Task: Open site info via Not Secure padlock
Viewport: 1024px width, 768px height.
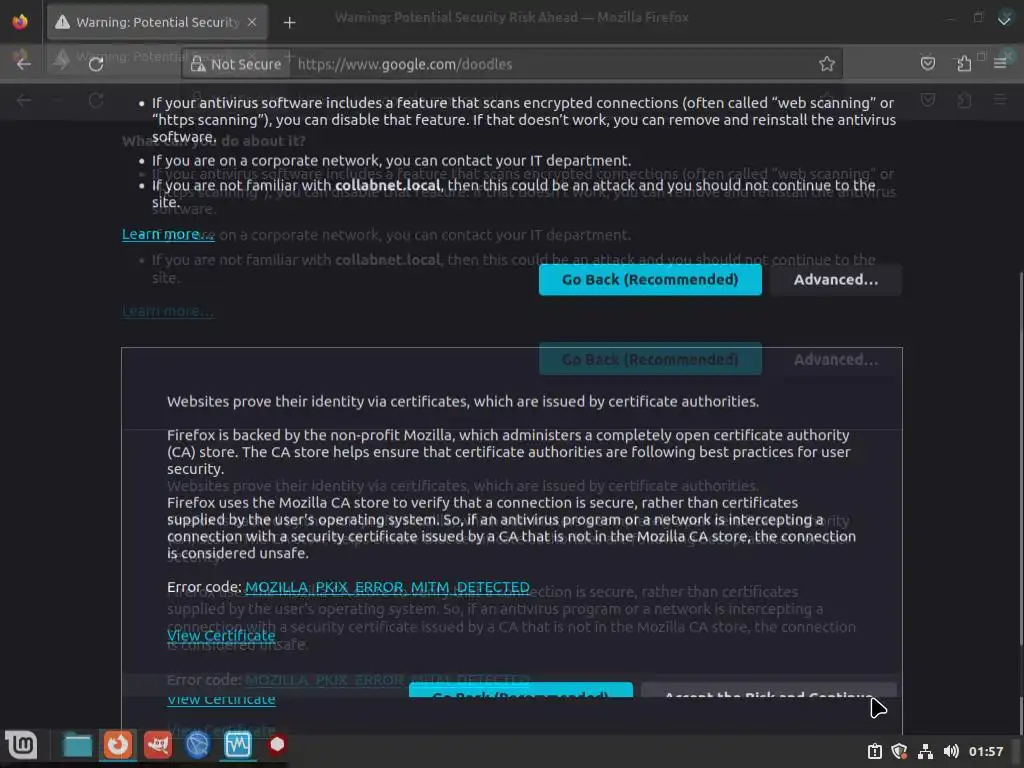Action: (x=236, y=64)
